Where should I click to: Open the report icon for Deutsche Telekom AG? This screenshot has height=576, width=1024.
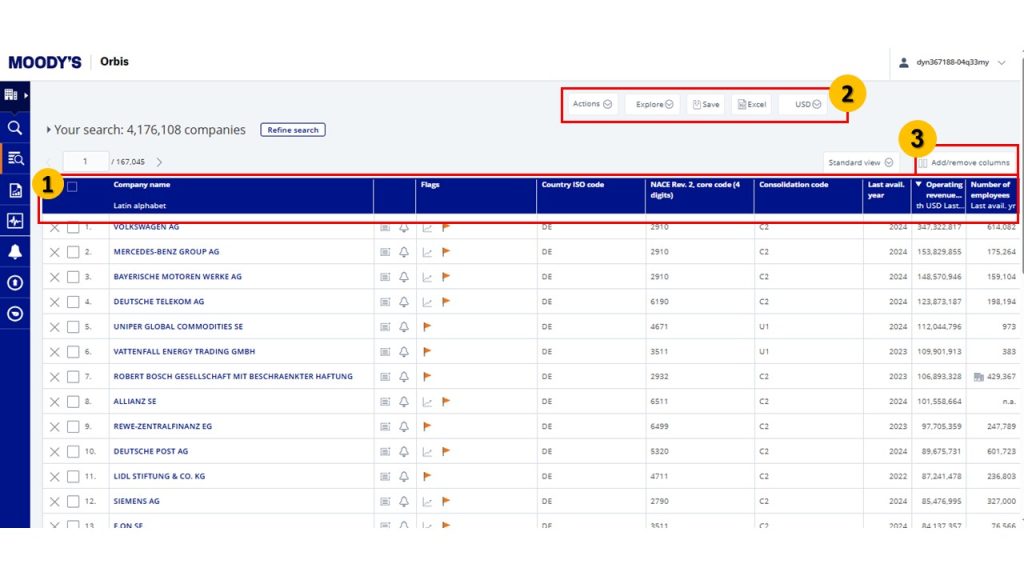pos(385,302)
